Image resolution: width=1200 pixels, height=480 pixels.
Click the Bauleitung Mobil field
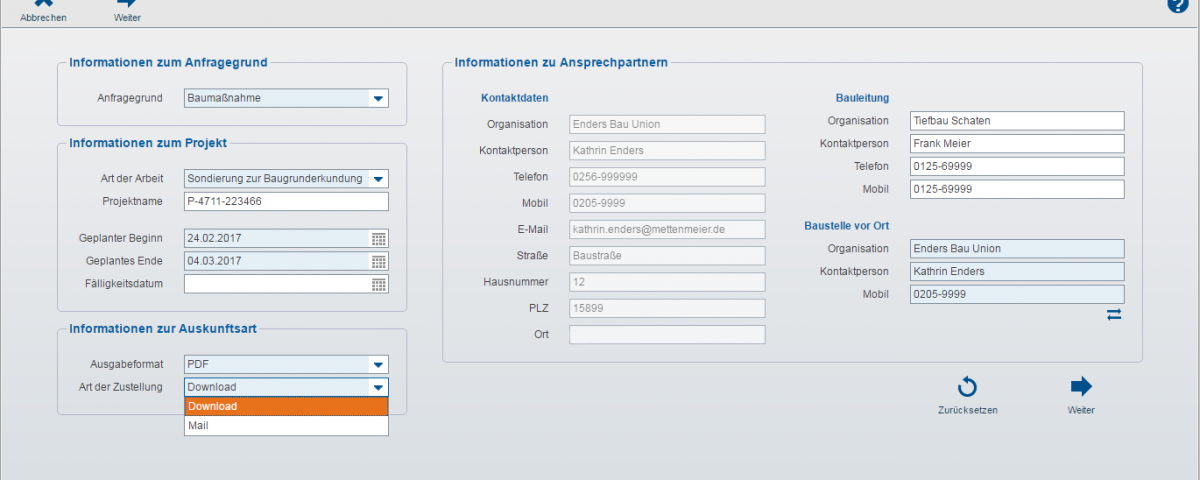click(1017, 189)
